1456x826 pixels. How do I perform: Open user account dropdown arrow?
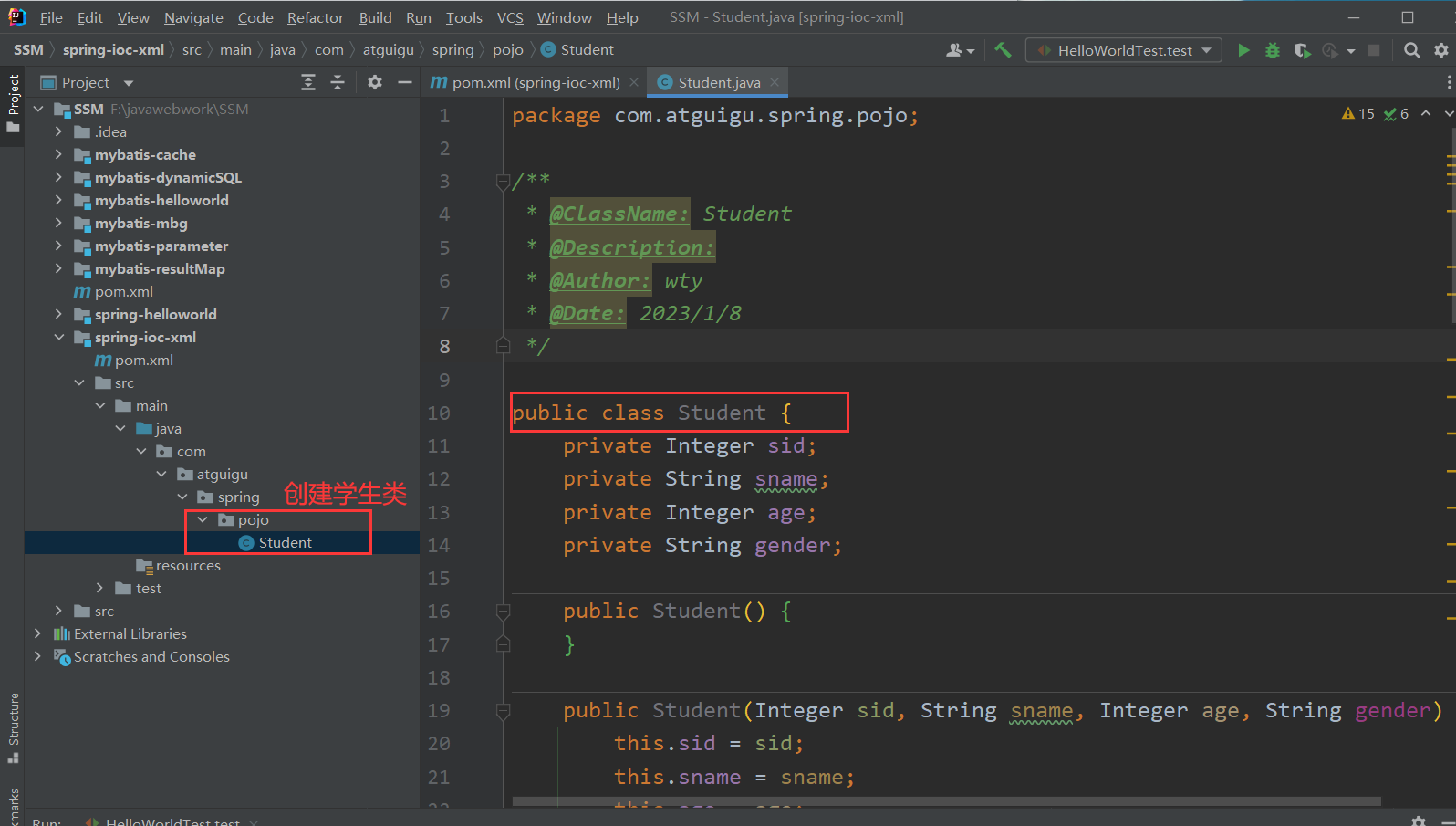[x=971, y=51]
